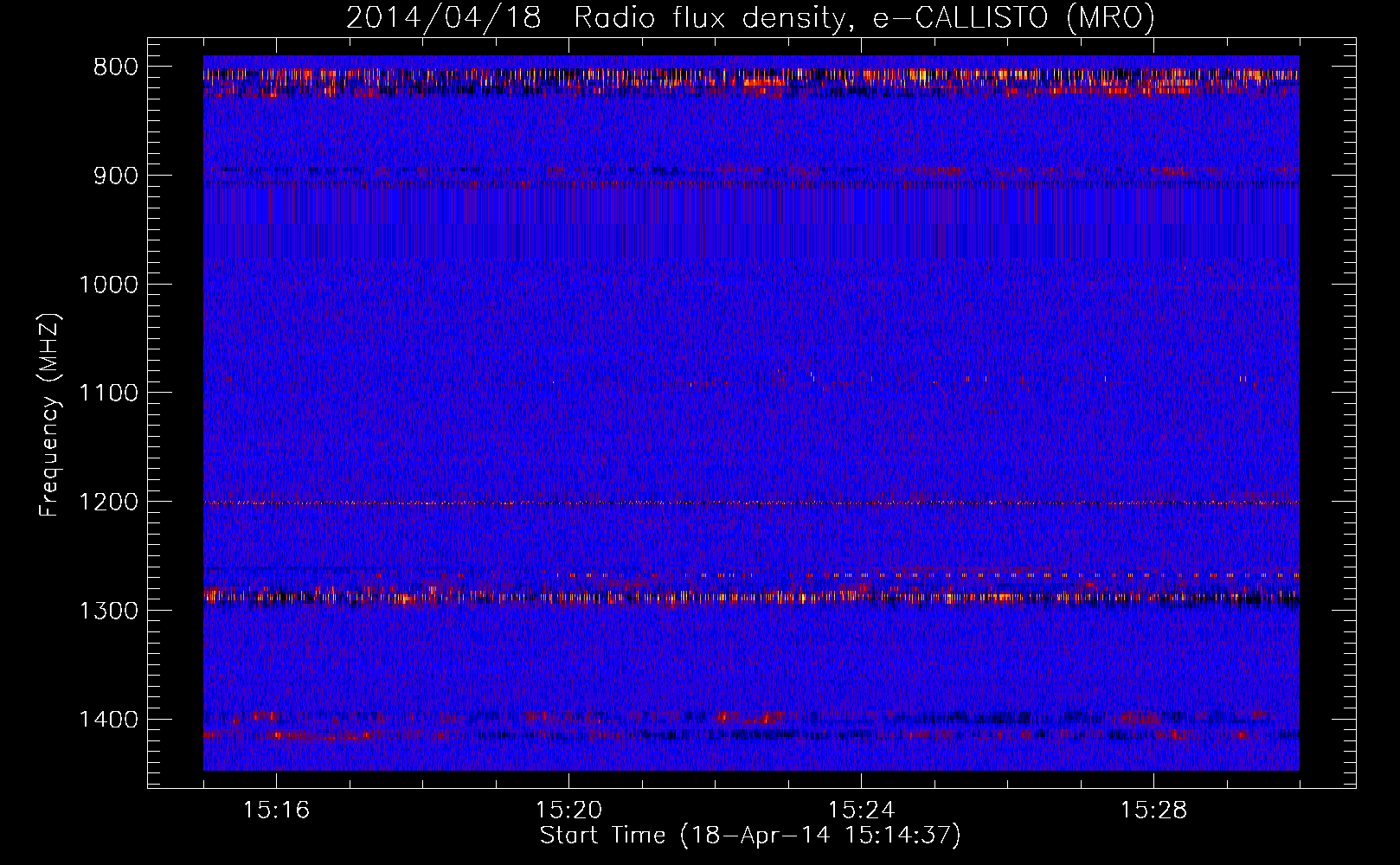Click the 'Start Time (18-Apr-14 15:14:37)' x-axis label
This screenshot has width=1400, height=865.
750,836
